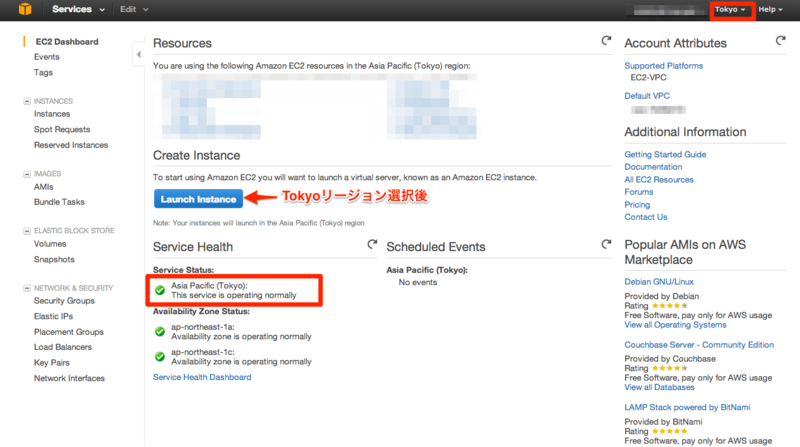Open the Tokyo region selector

point(730,9)
